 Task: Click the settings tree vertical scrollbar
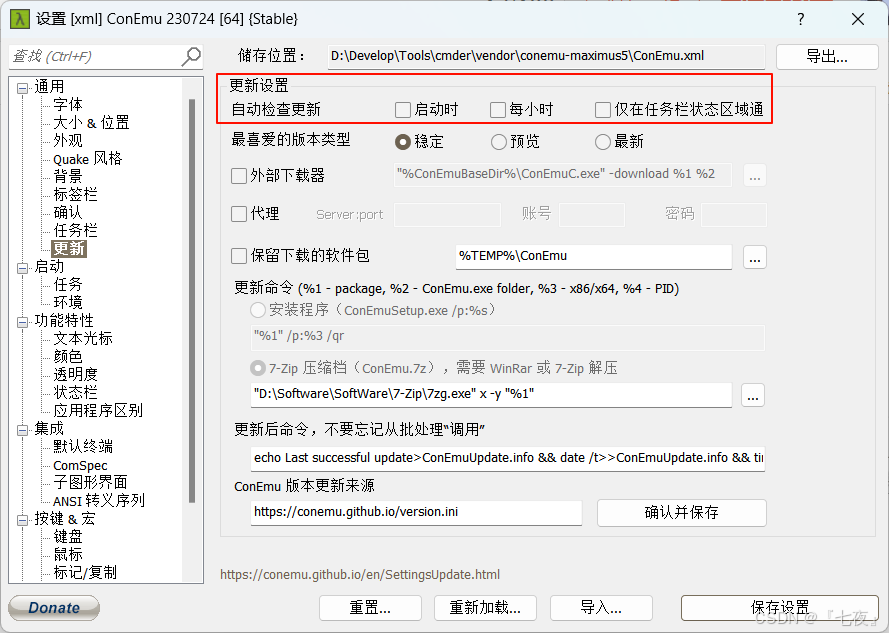click(x=192, y=301)
